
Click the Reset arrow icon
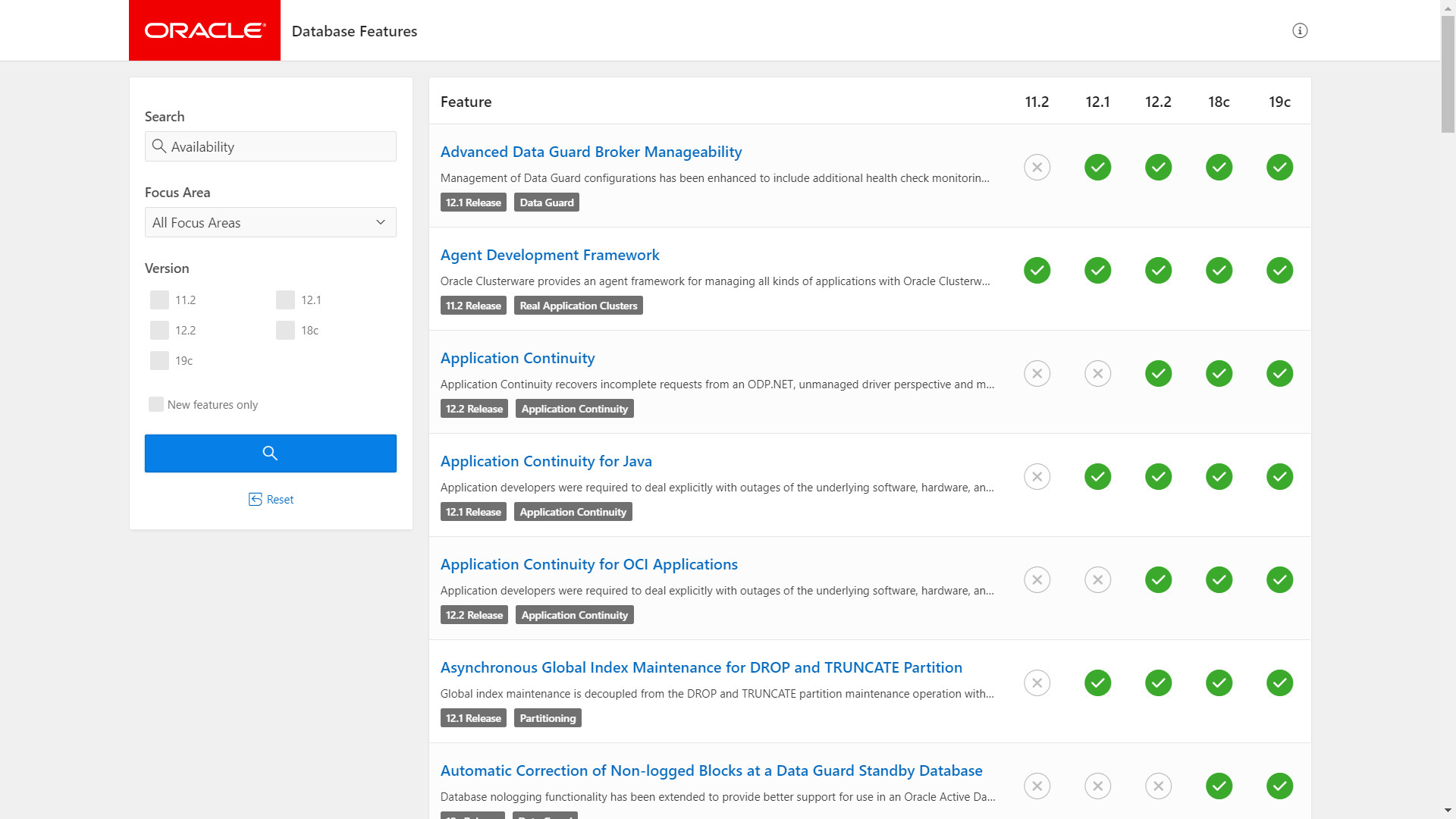[256, 499]
